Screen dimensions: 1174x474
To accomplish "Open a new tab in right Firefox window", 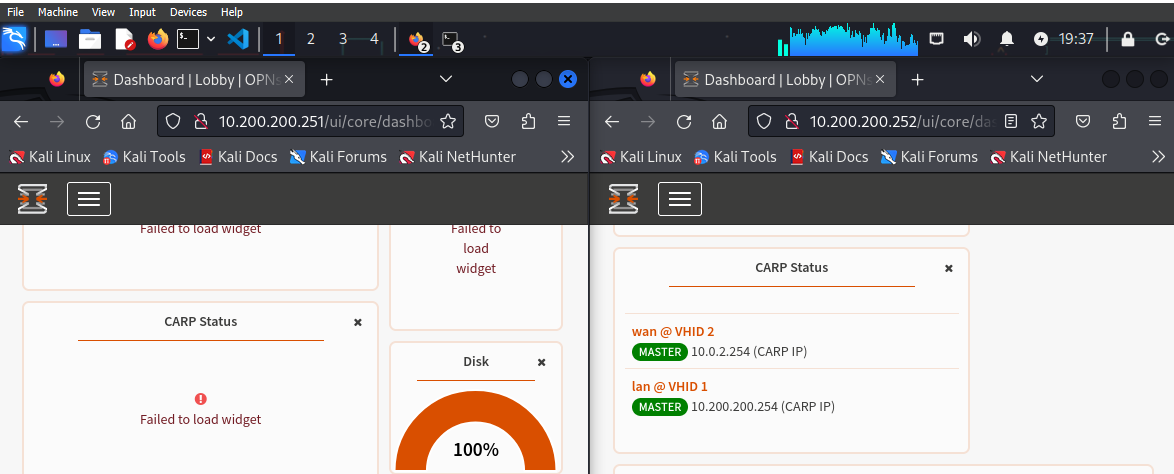I will pos(917,79).
